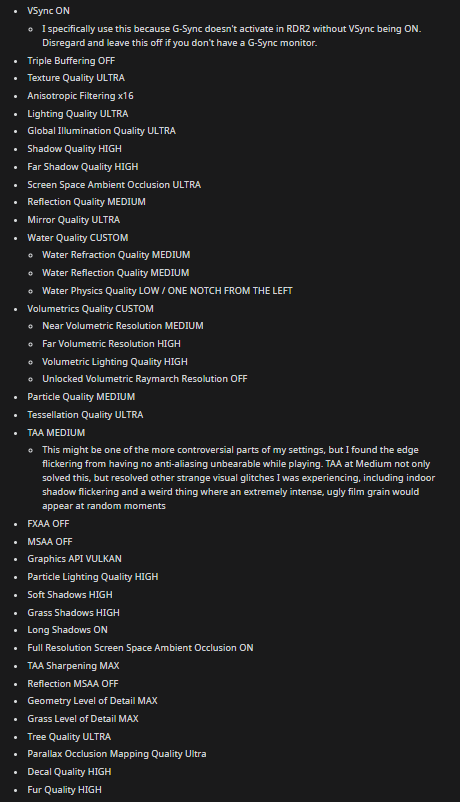Click Texture Quality ULTRA text
Screen dimensions: 460x802
coord(76,78)
